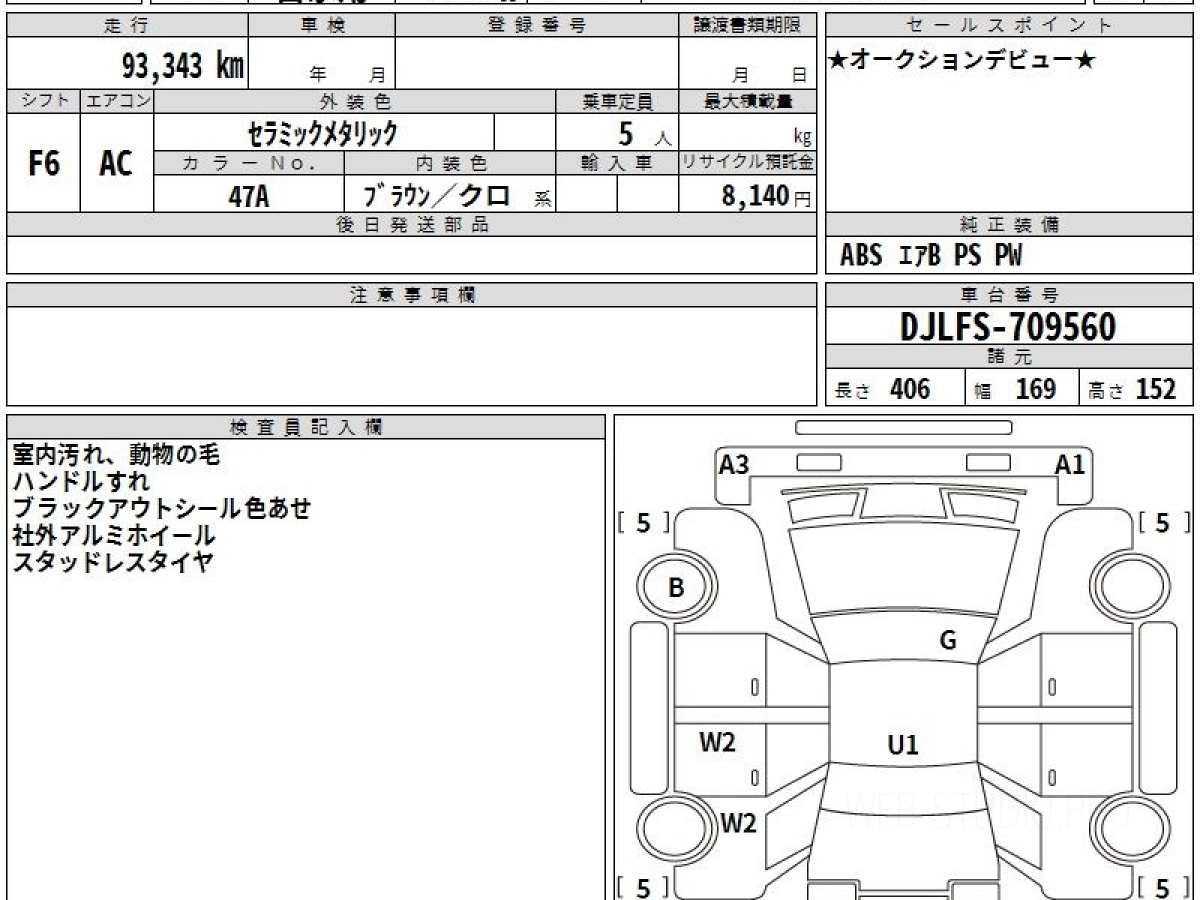Viewport: 1200px width, 900px height.
Task: Click the W2 mark on rear-left door
Action: pyautogui.click(x=717, y=742)
